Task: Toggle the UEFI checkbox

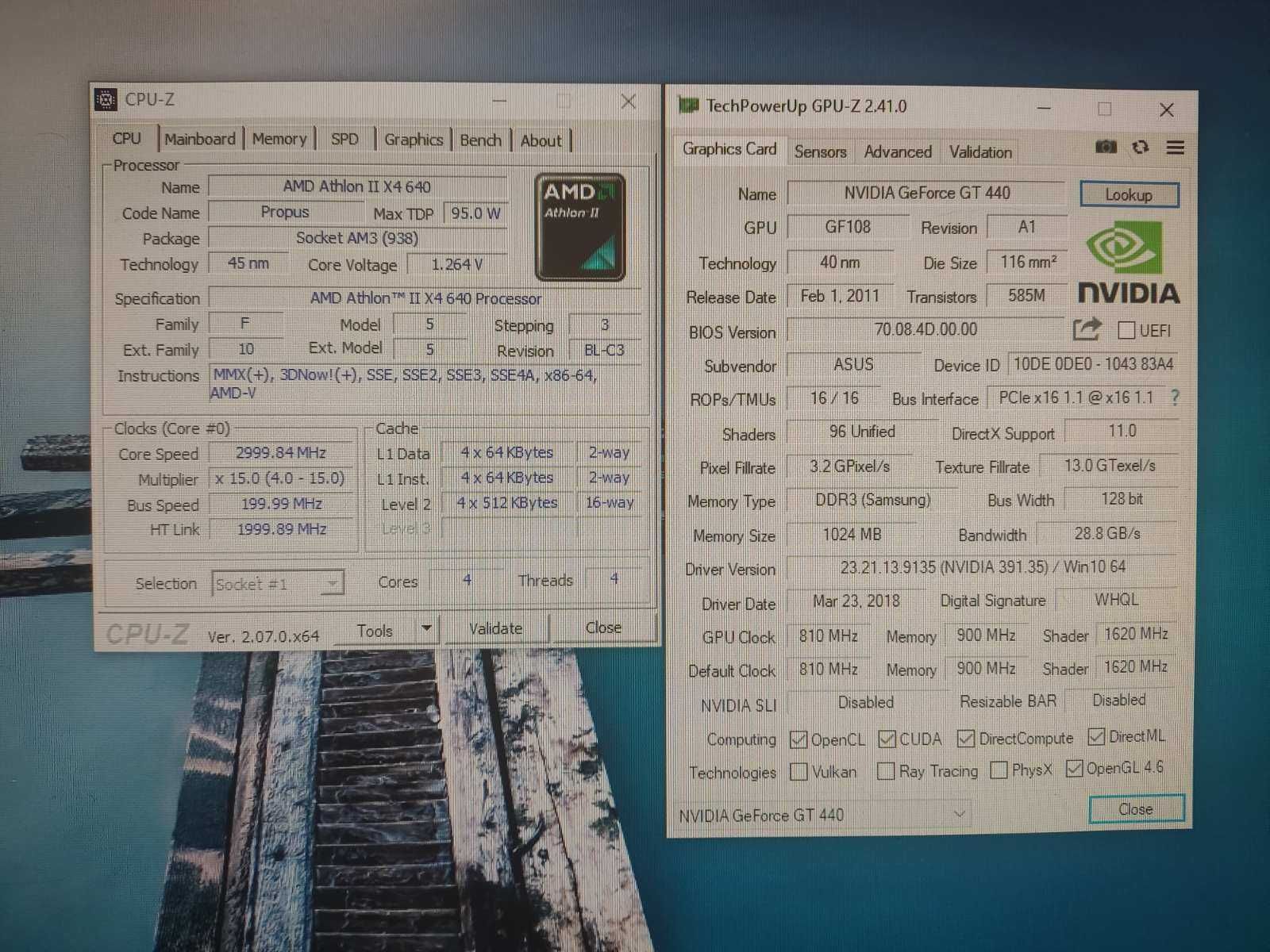Action: (1126, 330)
